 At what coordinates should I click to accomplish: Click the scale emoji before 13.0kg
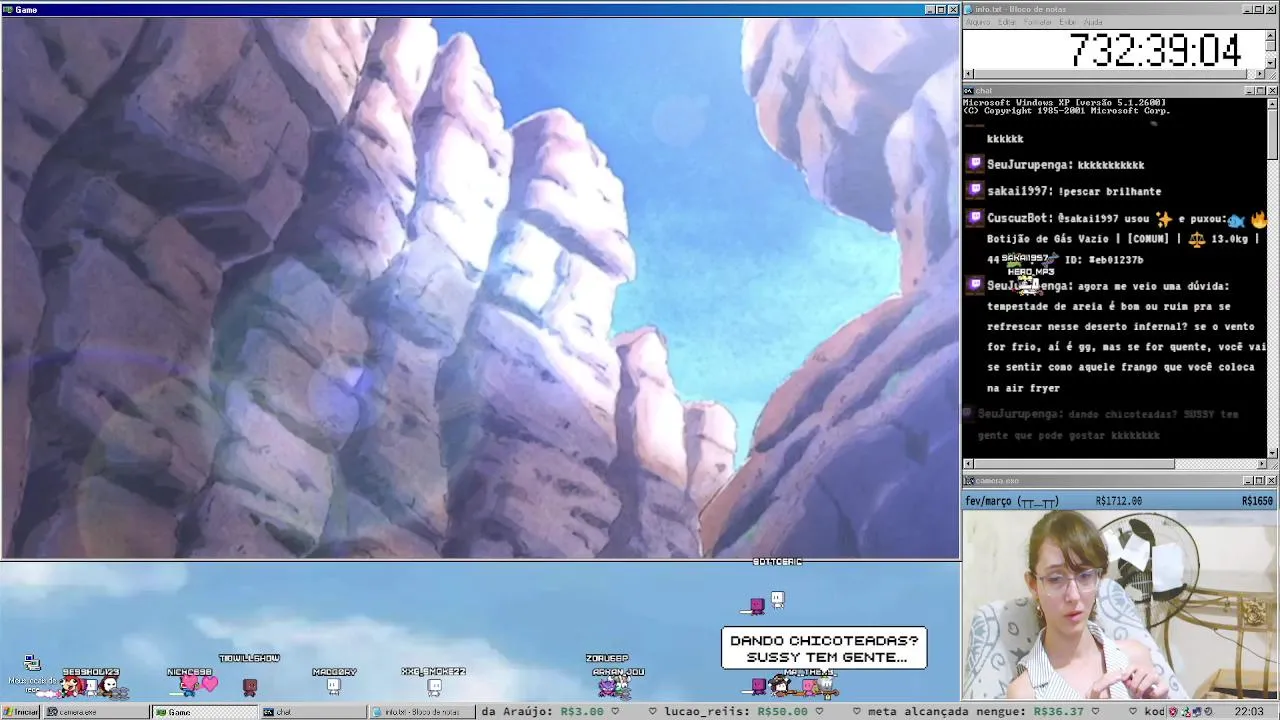(1196, 239)
